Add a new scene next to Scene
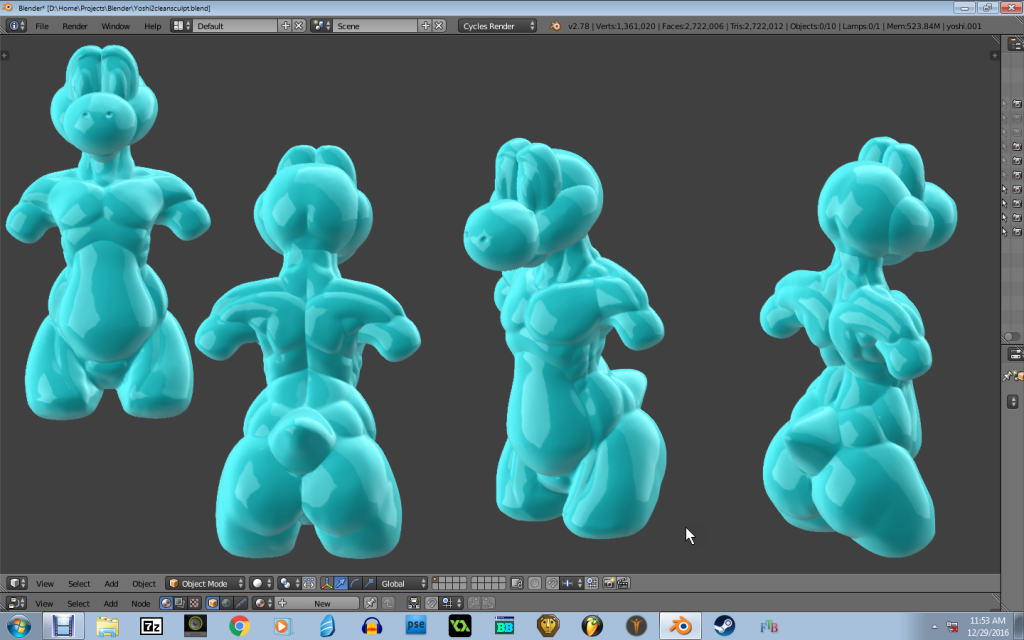 [425, 25]
